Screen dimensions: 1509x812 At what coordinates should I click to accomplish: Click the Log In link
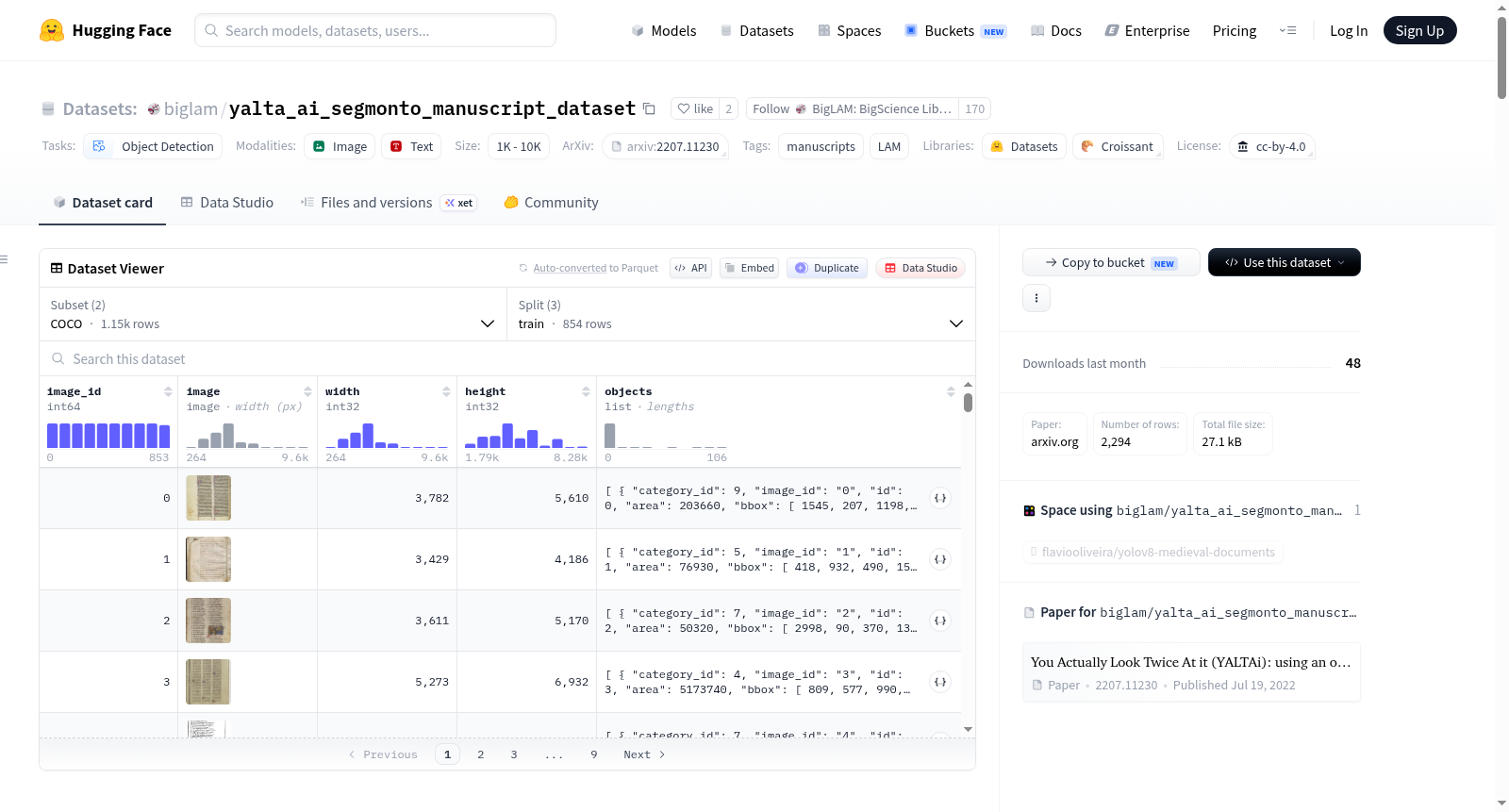pyautogui.click(x=1349, y=31)
